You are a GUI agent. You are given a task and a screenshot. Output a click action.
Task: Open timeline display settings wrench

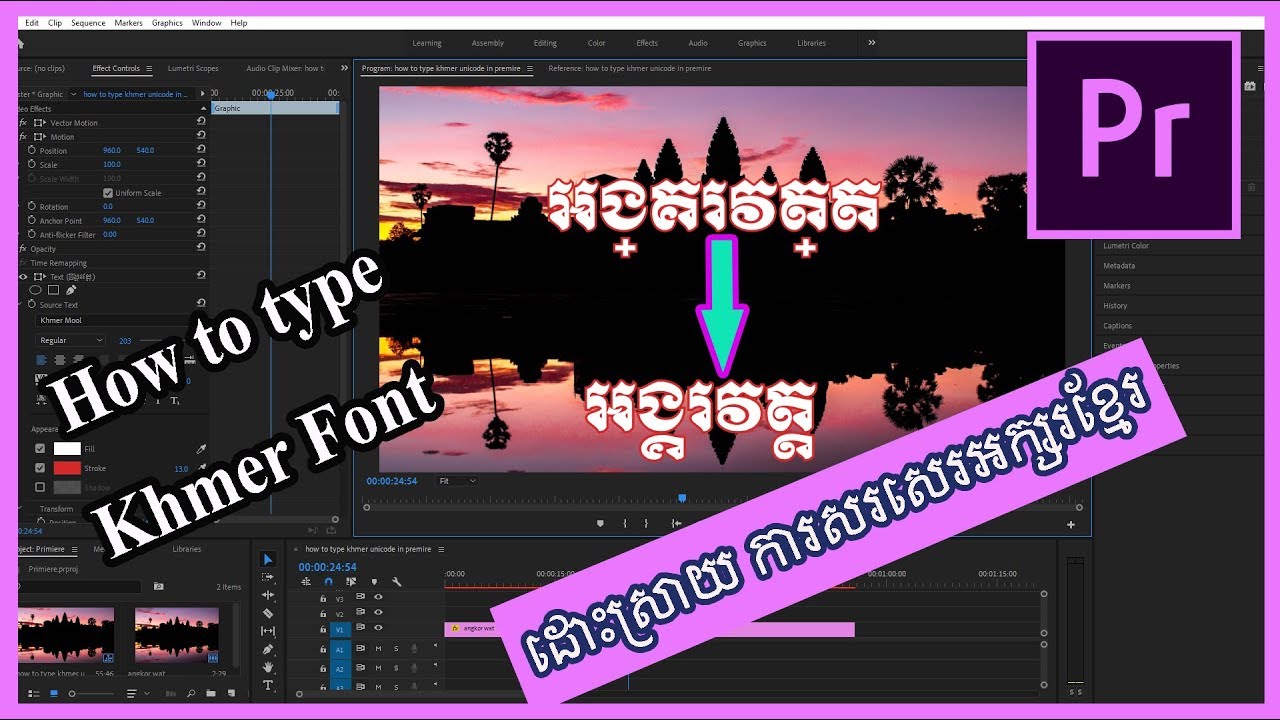pyautogui.click(x=396, y=582)
